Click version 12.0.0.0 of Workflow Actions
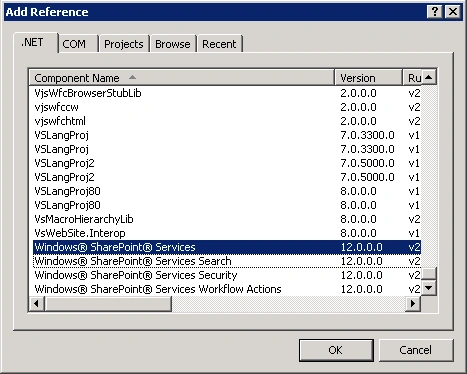The image size is (467, 374). coord(361,289)
